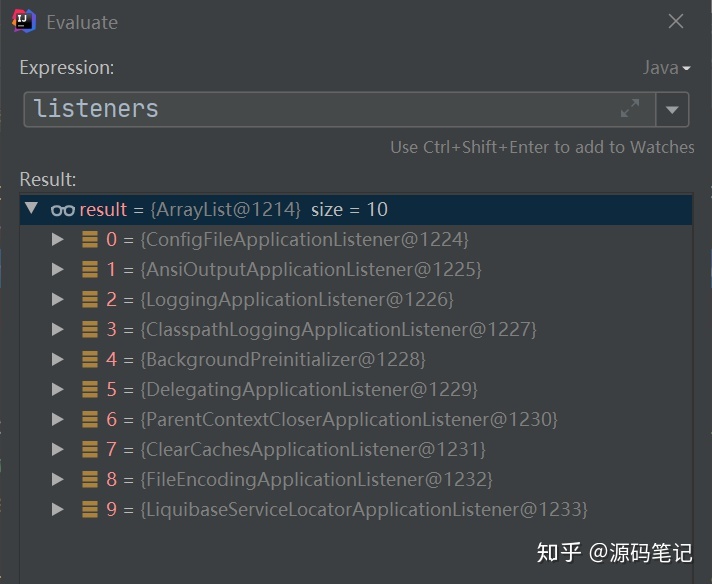Click the Ctrl+Shift+Enter Watches hint text
Screen dimensions: 712x584
542,147
